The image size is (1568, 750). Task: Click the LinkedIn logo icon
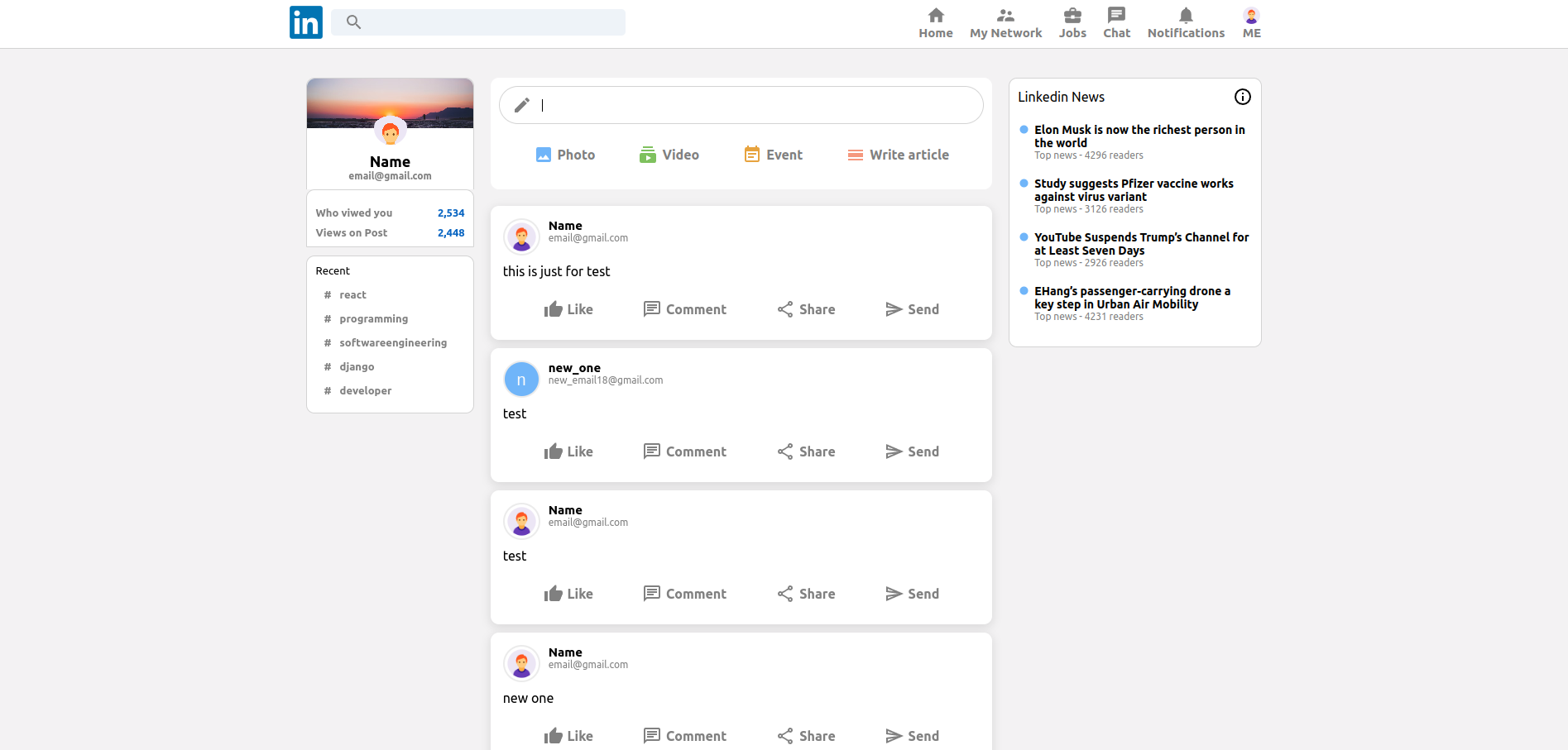click(x=305, y=22)
